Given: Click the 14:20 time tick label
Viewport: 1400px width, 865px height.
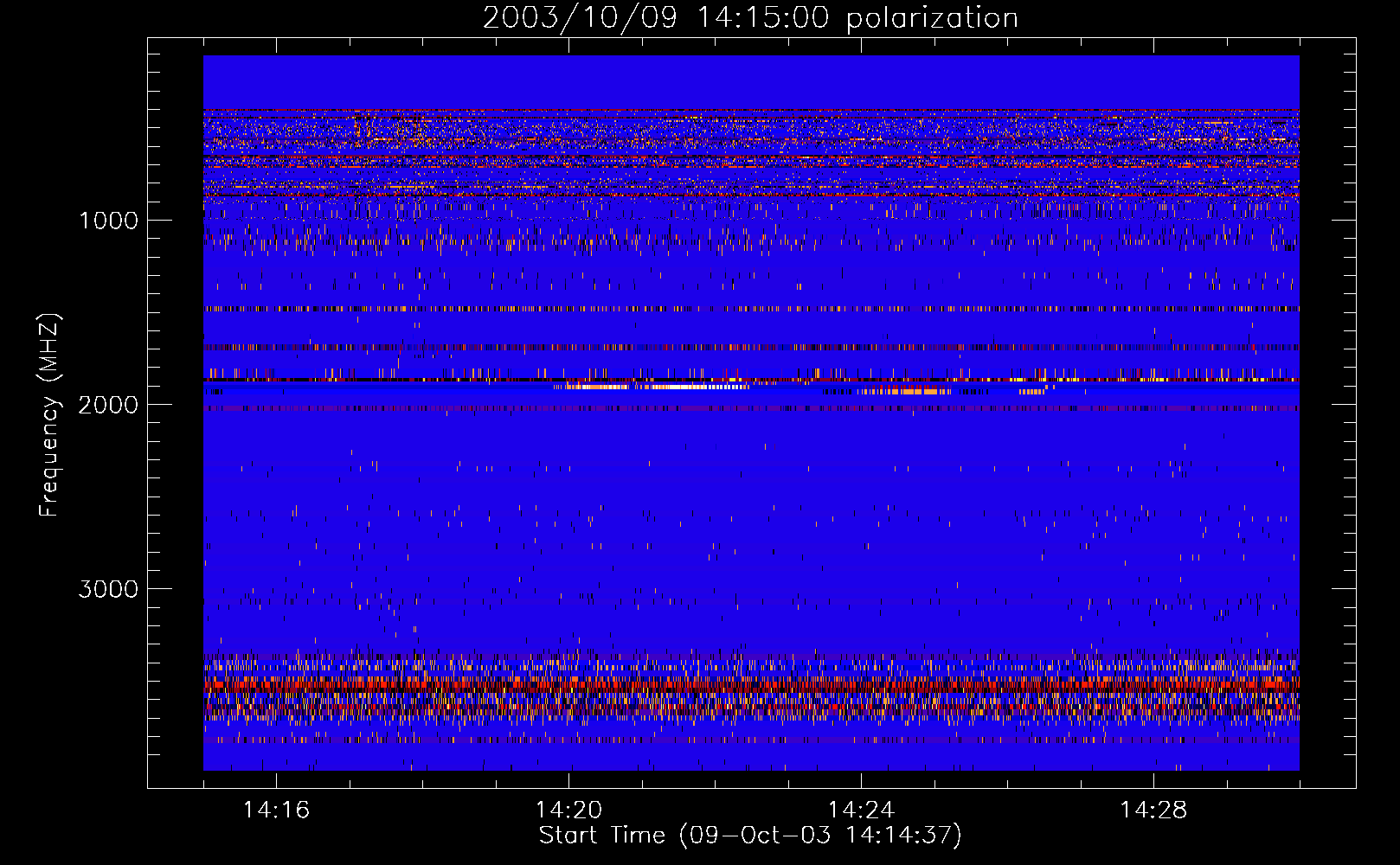Looking at the screenshot, I should point(568,810).
